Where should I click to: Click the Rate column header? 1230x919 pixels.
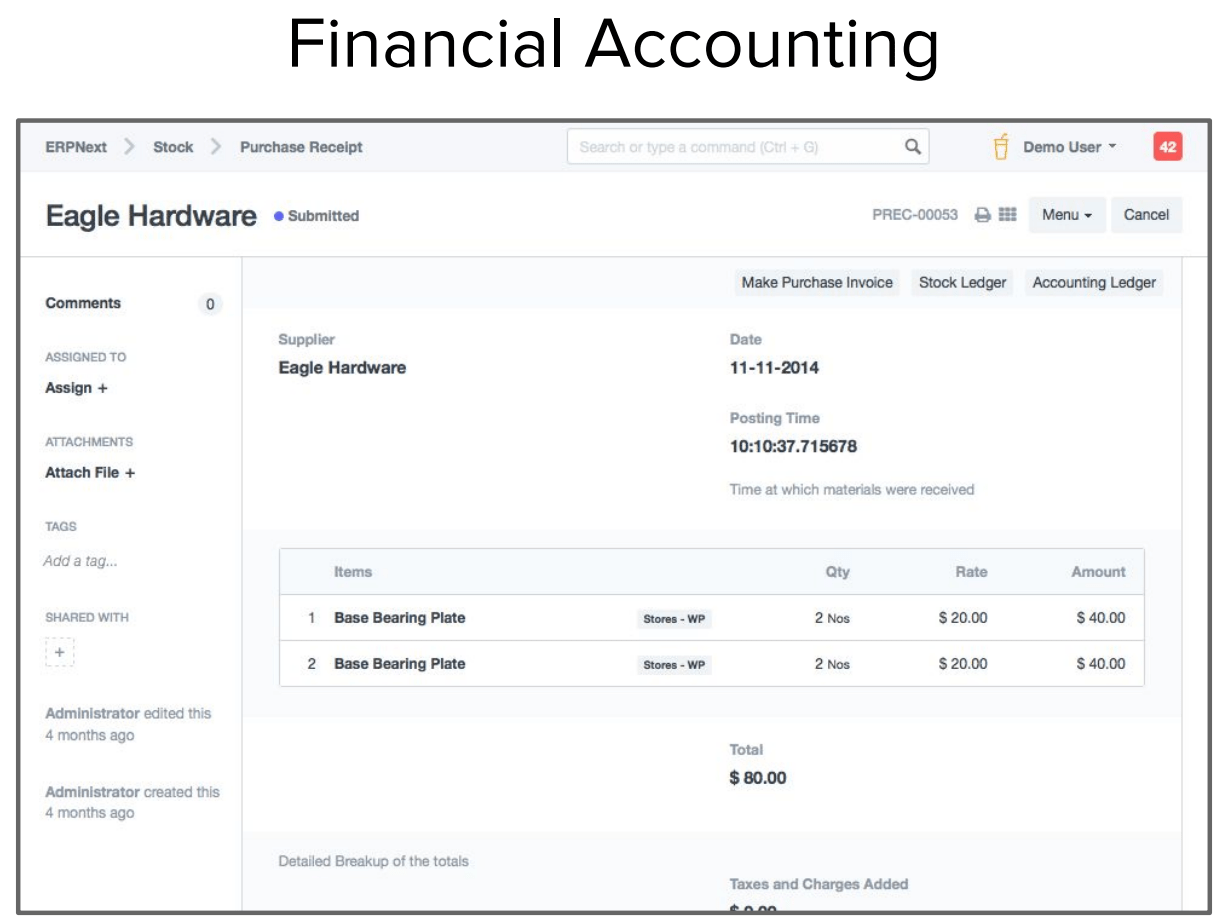coord(971,572)
